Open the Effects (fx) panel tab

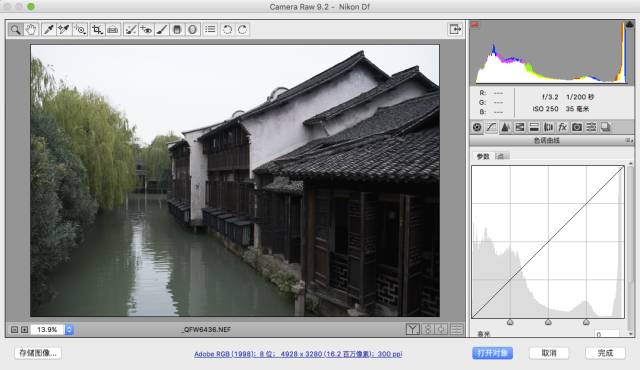[562, 127]
